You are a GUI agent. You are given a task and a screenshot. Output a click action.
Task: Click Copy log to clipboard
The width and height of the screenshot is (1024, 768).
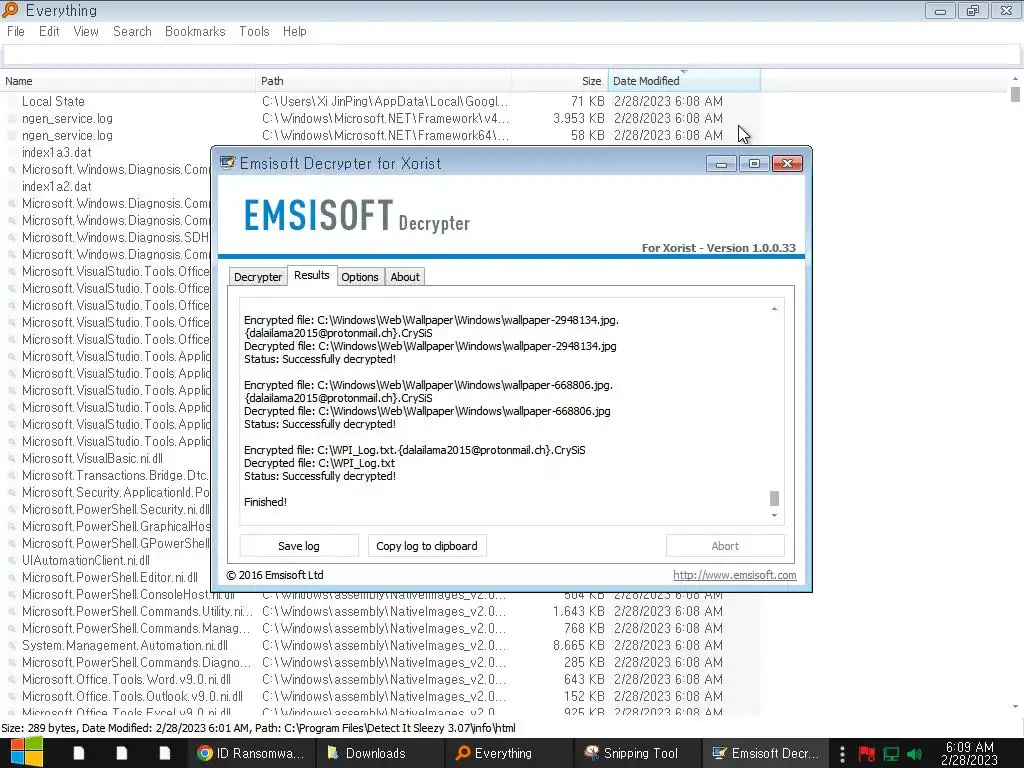[x=427, y=546]
